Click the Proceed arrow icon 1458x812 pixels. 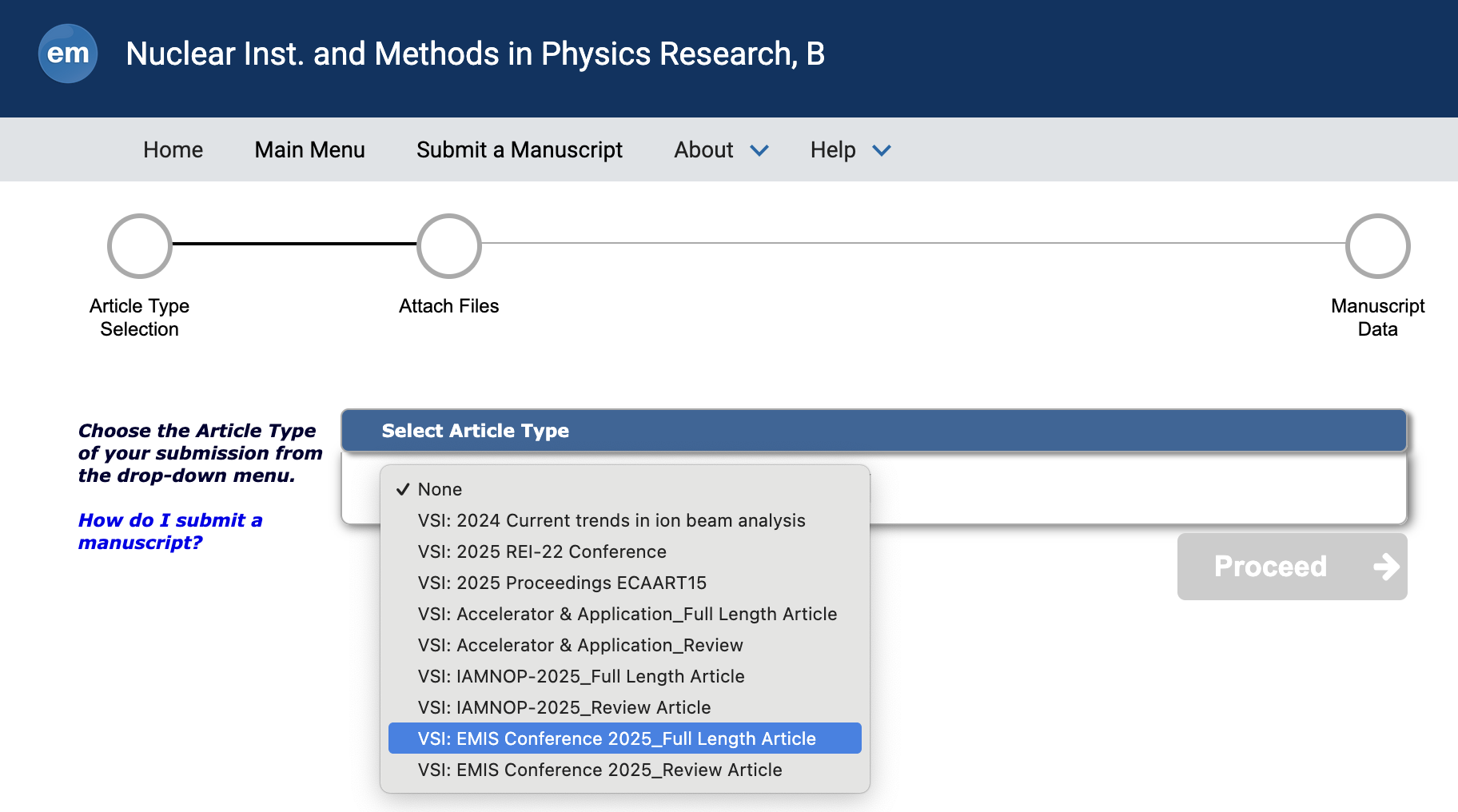(x=1385, y=567)
